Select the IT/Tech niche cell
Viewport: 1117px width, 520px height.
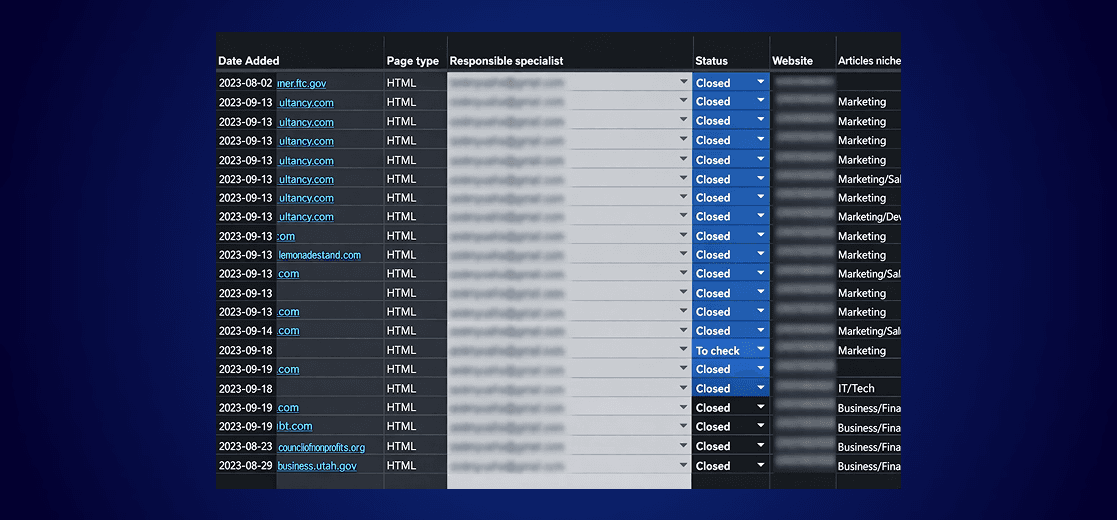point(856,388)
